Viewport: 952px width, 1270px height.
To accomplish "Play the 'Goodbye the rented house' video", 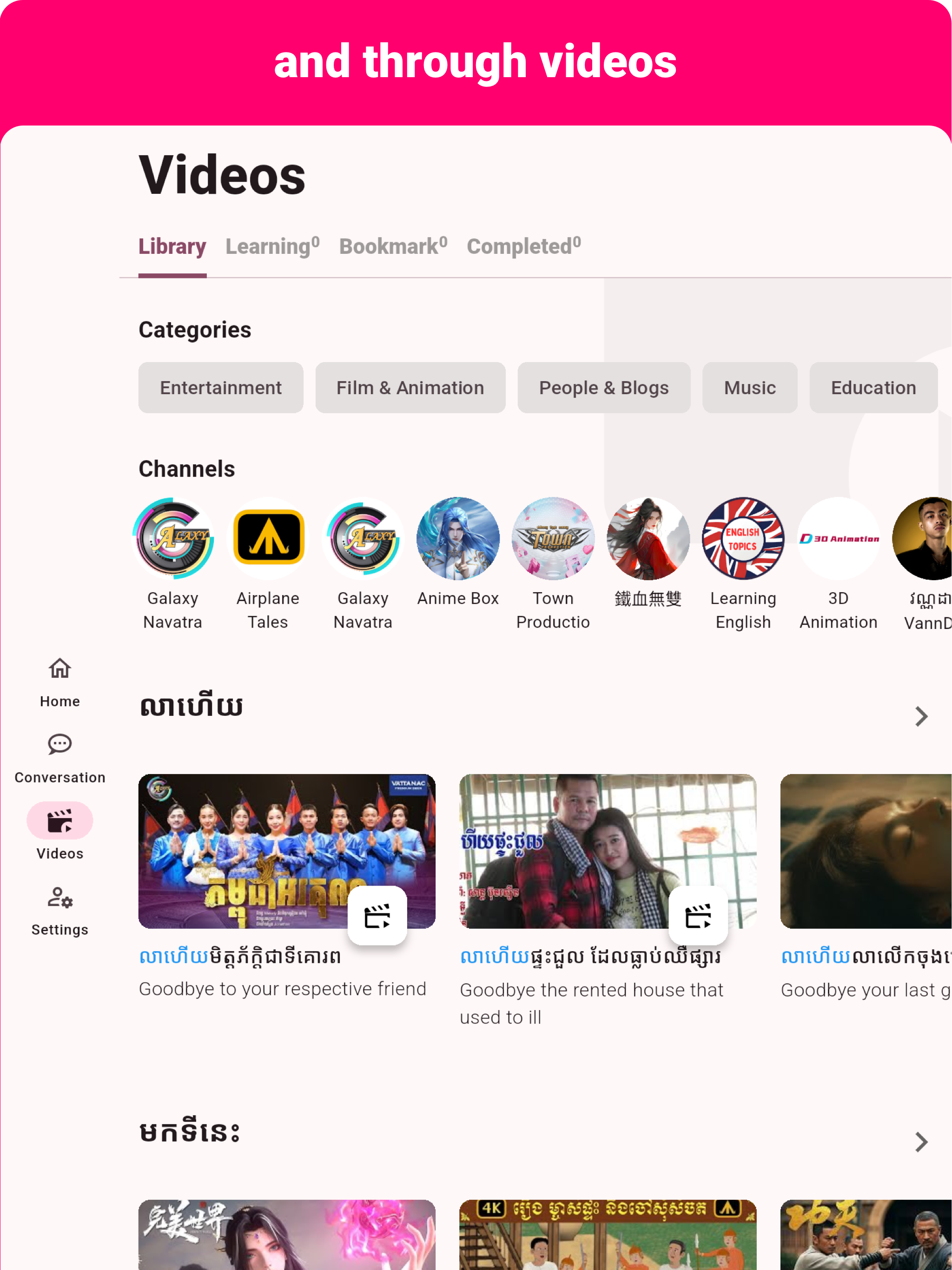I will (x=608, y=851).
